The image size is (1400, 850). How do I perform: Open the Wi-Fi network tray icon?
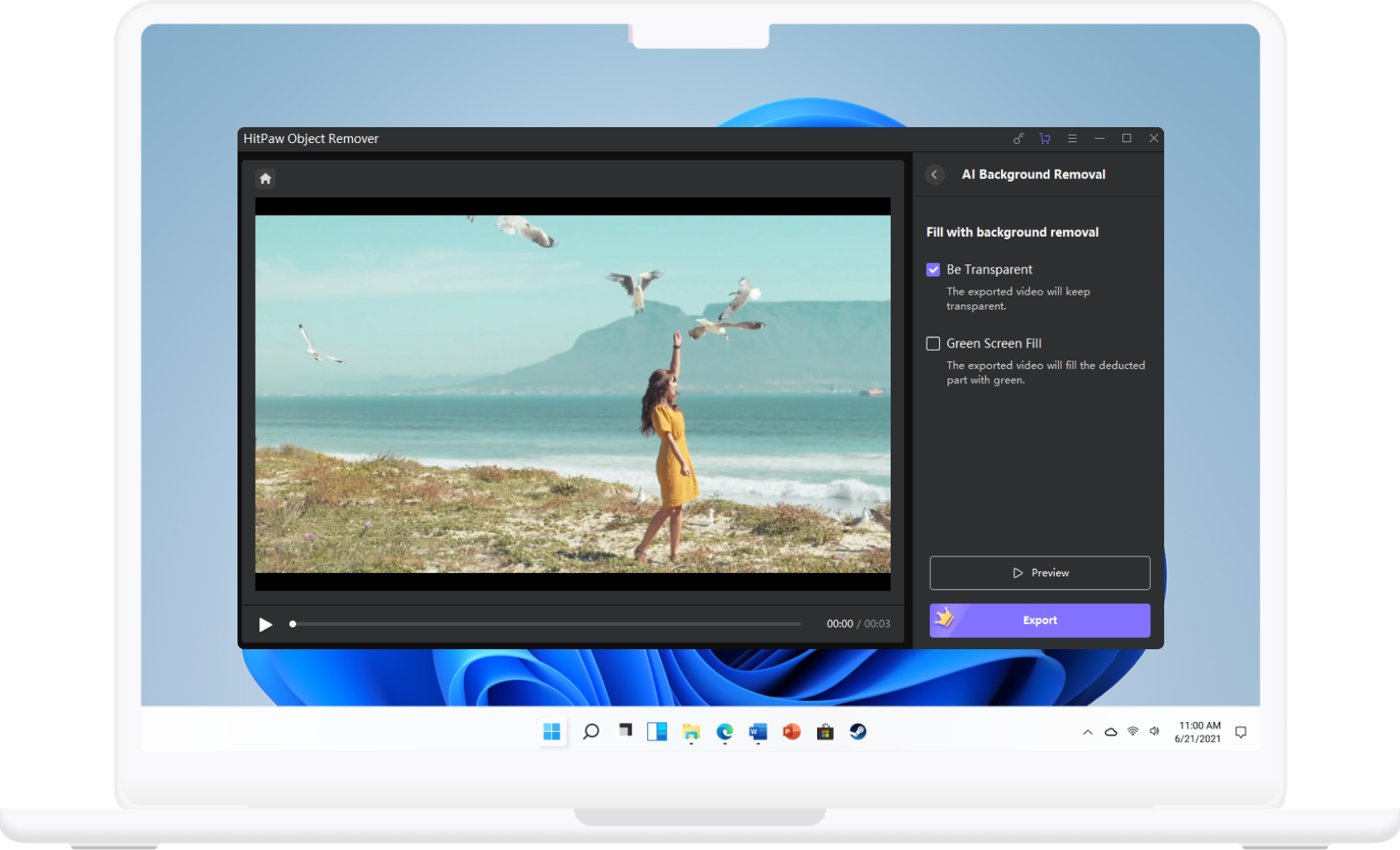[1133, 731]
